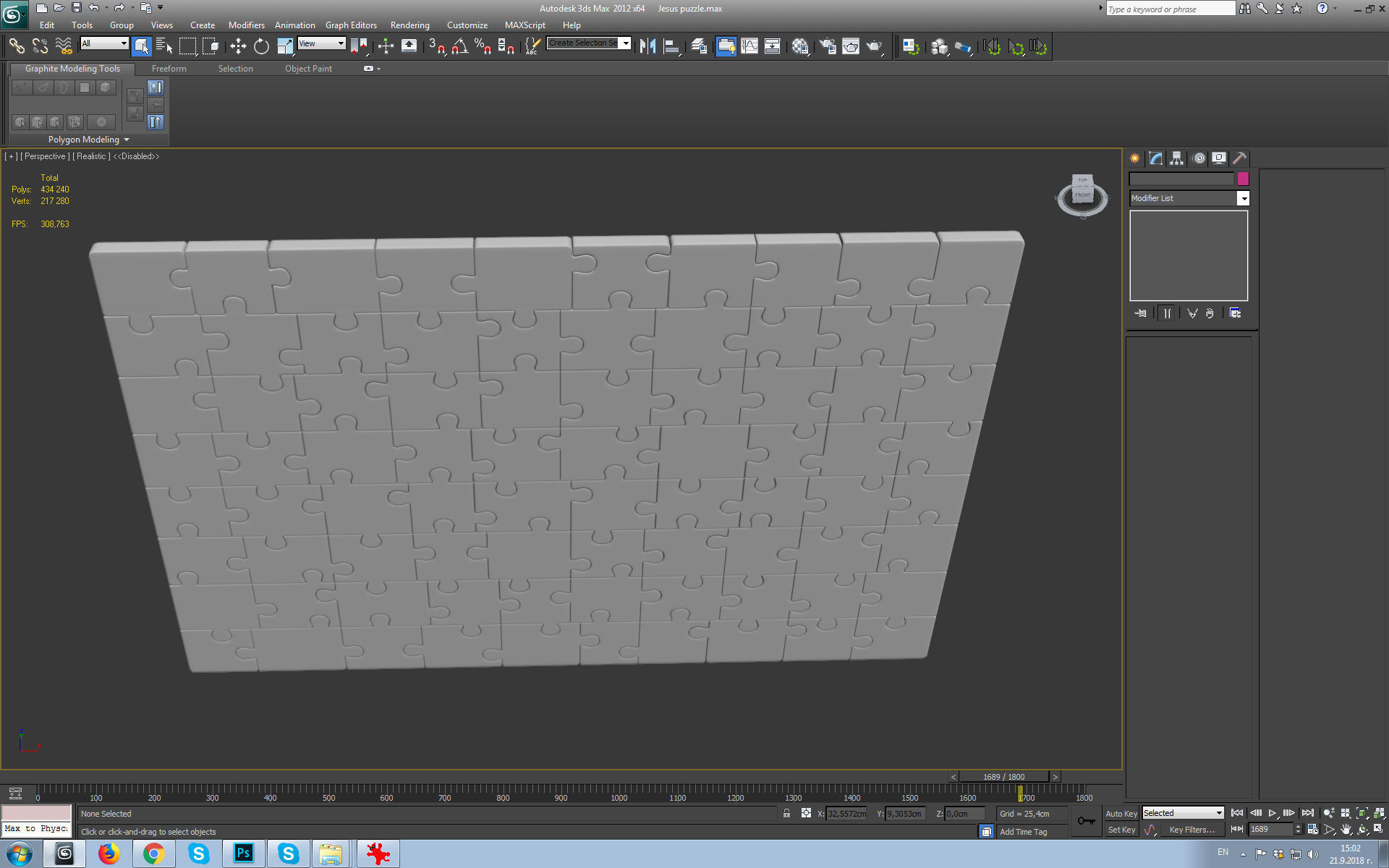
Task: Switch to the Freeform ribbon tab
Action: pyautogui.click(x=169, y=69)
